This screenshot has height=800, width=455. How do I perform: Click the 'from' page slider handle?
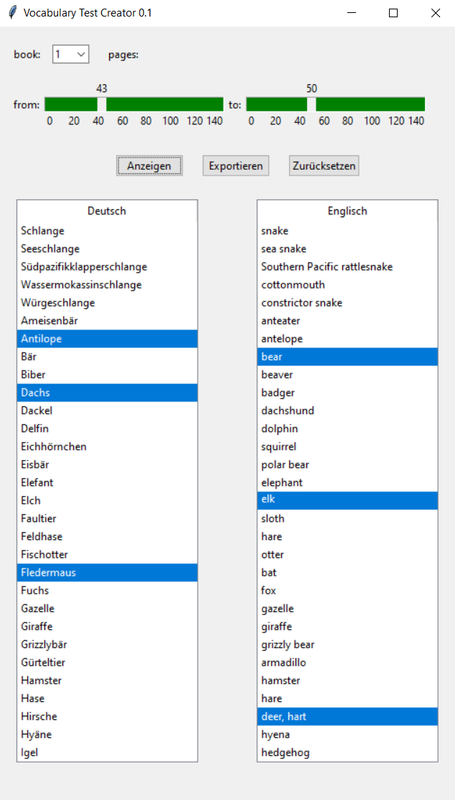[x=102, y=104]
